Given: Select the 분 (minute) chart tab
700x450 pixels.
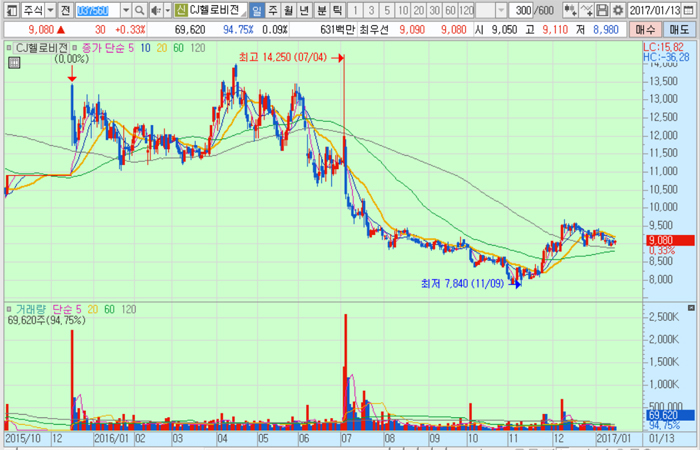Looking at the screenshot, I should coord(321,10).
